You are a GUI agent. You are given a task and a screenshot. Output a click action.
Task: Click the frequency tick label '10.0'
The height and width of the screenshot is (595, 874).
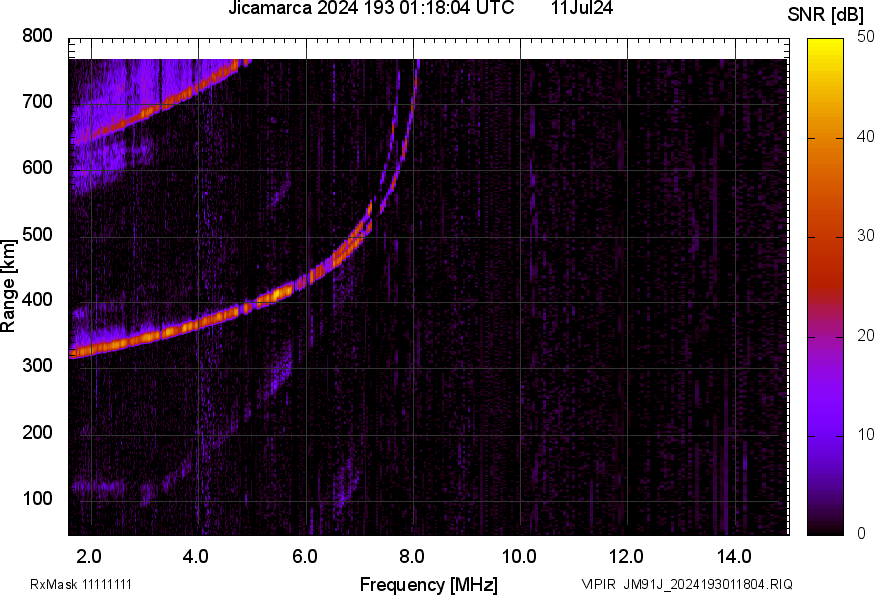519,556
